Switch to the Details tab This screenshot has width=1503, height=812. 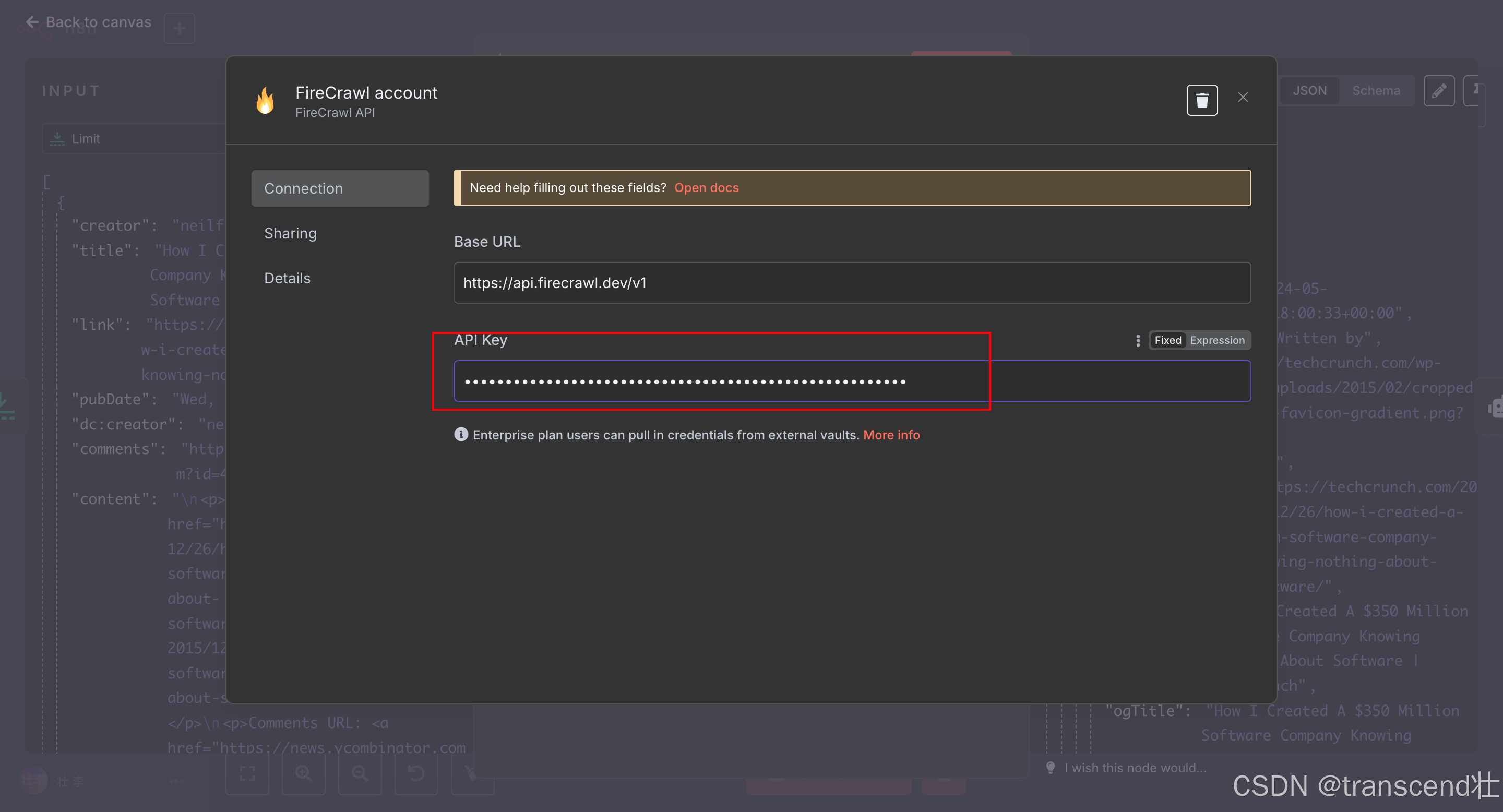[x=287, y=278]
